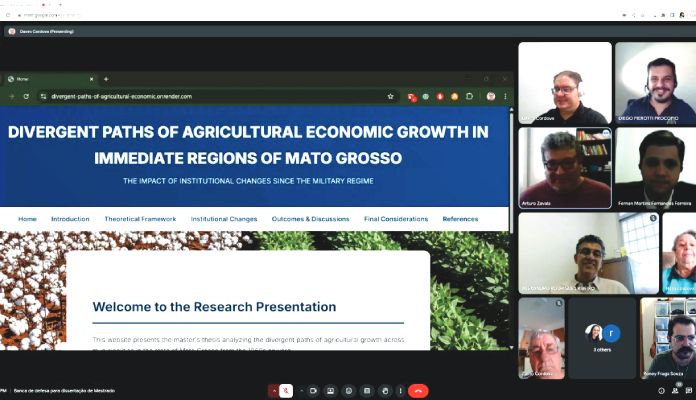Click the red extension icon with badge
This screenshot has width=696, height=400.
[x=411, y=97]
